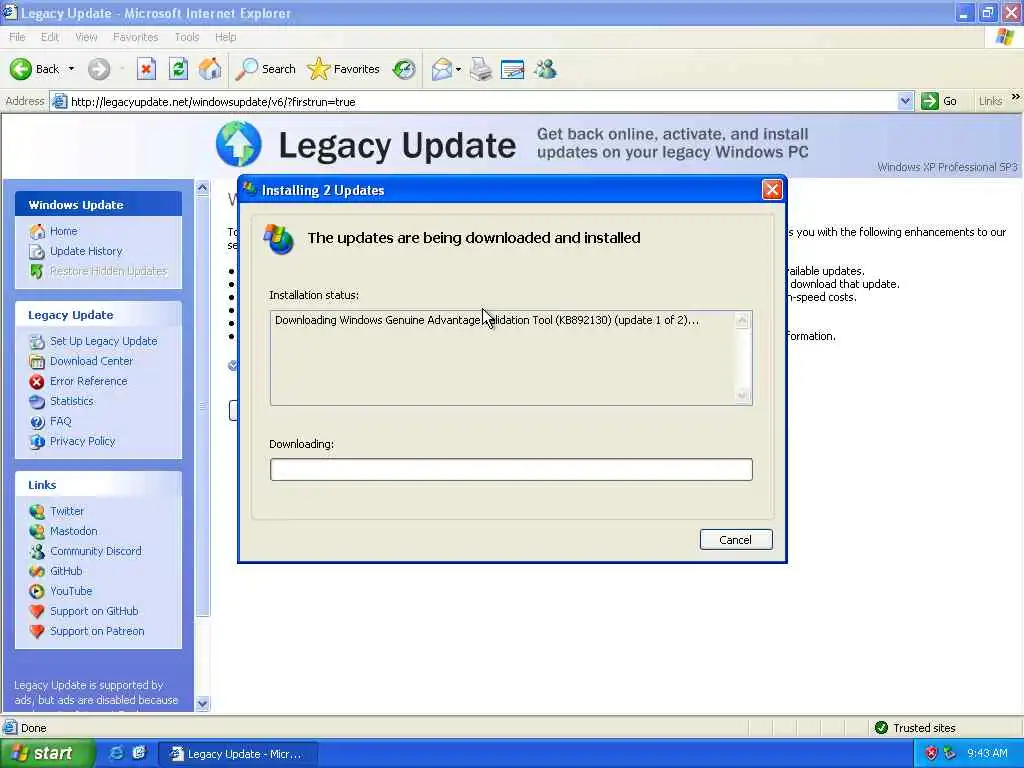Open Support on Patreon link
Screen dimensions: 1024x768
[97, 632]
